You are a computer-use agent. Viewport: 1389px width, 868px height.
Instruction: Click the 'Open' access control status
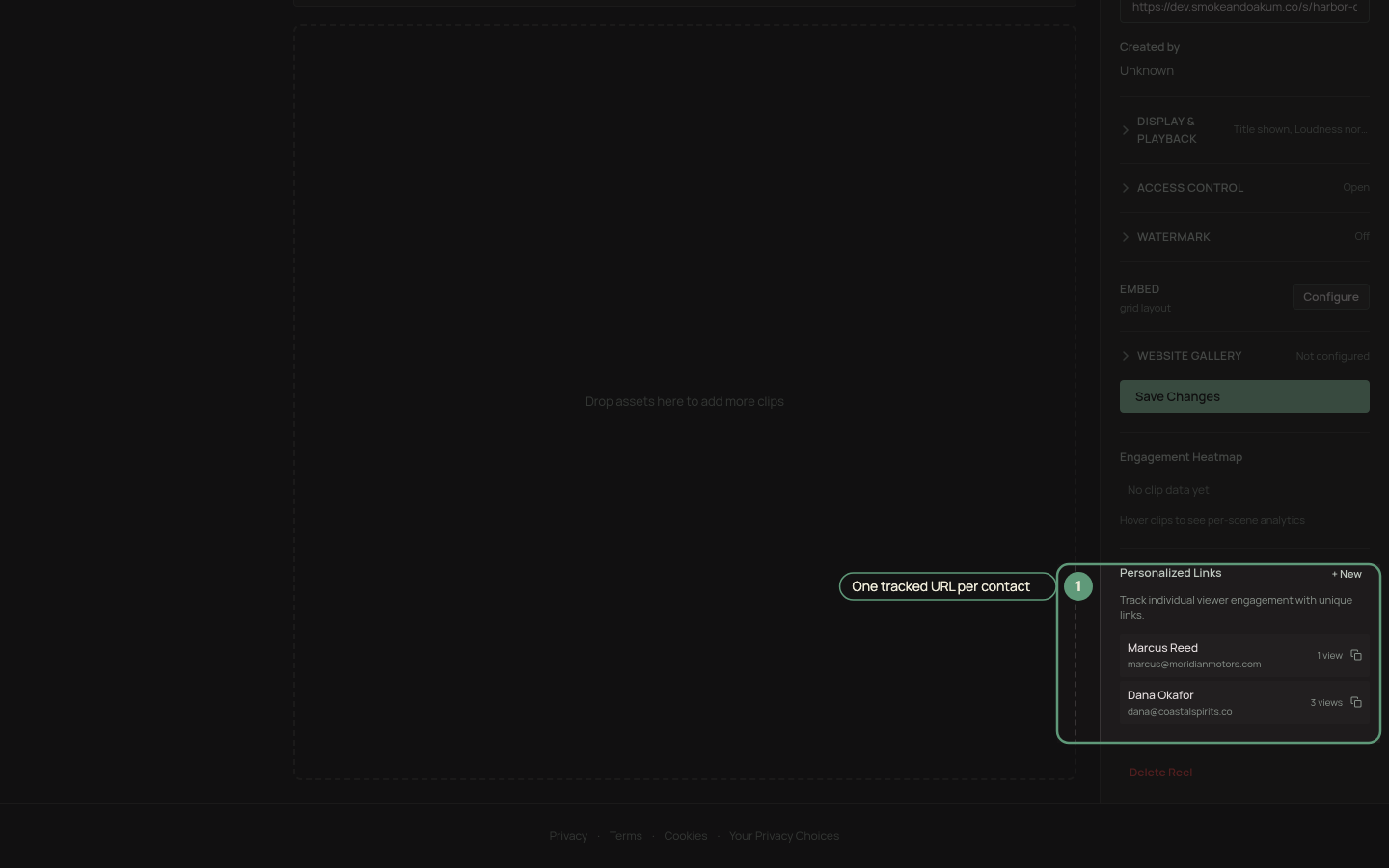point(1355,188)
